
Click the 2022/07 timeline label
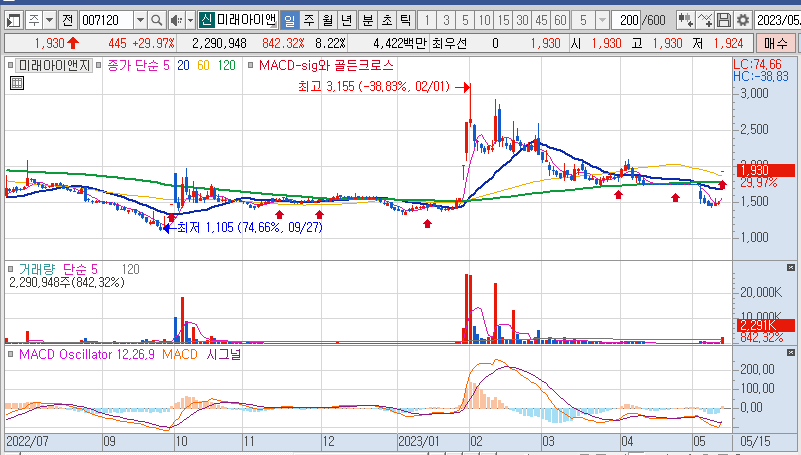pyautogui.click(x=27, y=441)
